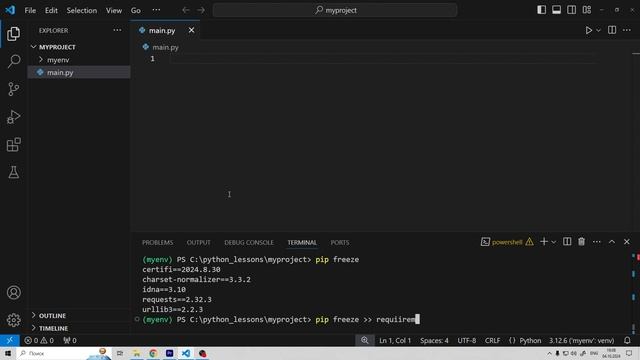
Task: Click the powershell terminal label
Action: 507,242
